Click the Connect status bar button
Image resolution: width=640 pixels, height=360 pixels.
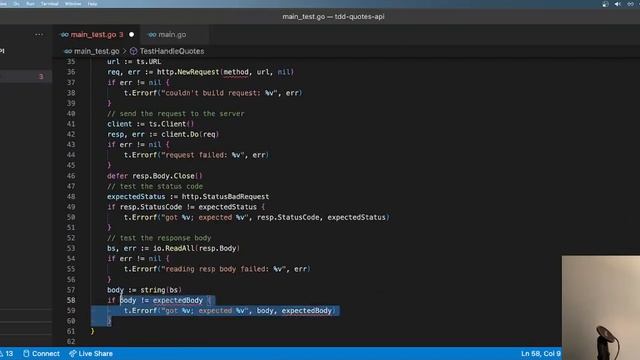coord(41,353)
